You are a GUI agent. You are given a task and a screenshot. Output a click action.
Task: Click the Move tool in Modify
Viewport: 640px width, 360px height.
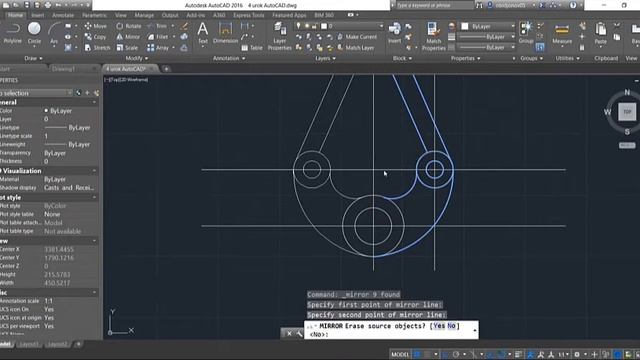(96, 26)
